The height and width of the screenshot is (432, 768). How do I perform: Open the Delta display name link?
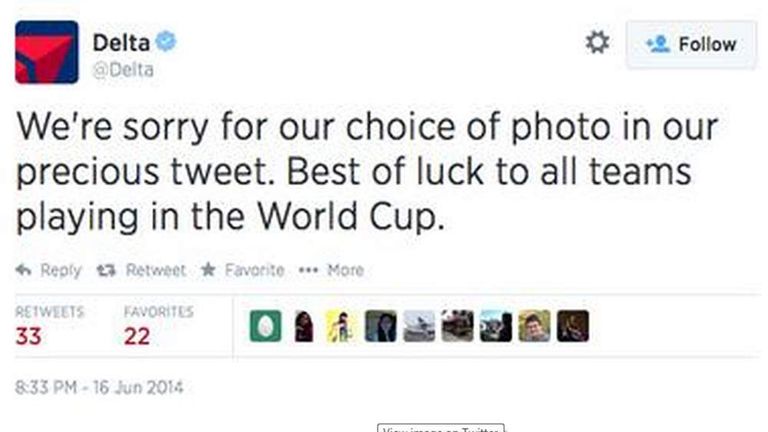click(x=120, y=42)
